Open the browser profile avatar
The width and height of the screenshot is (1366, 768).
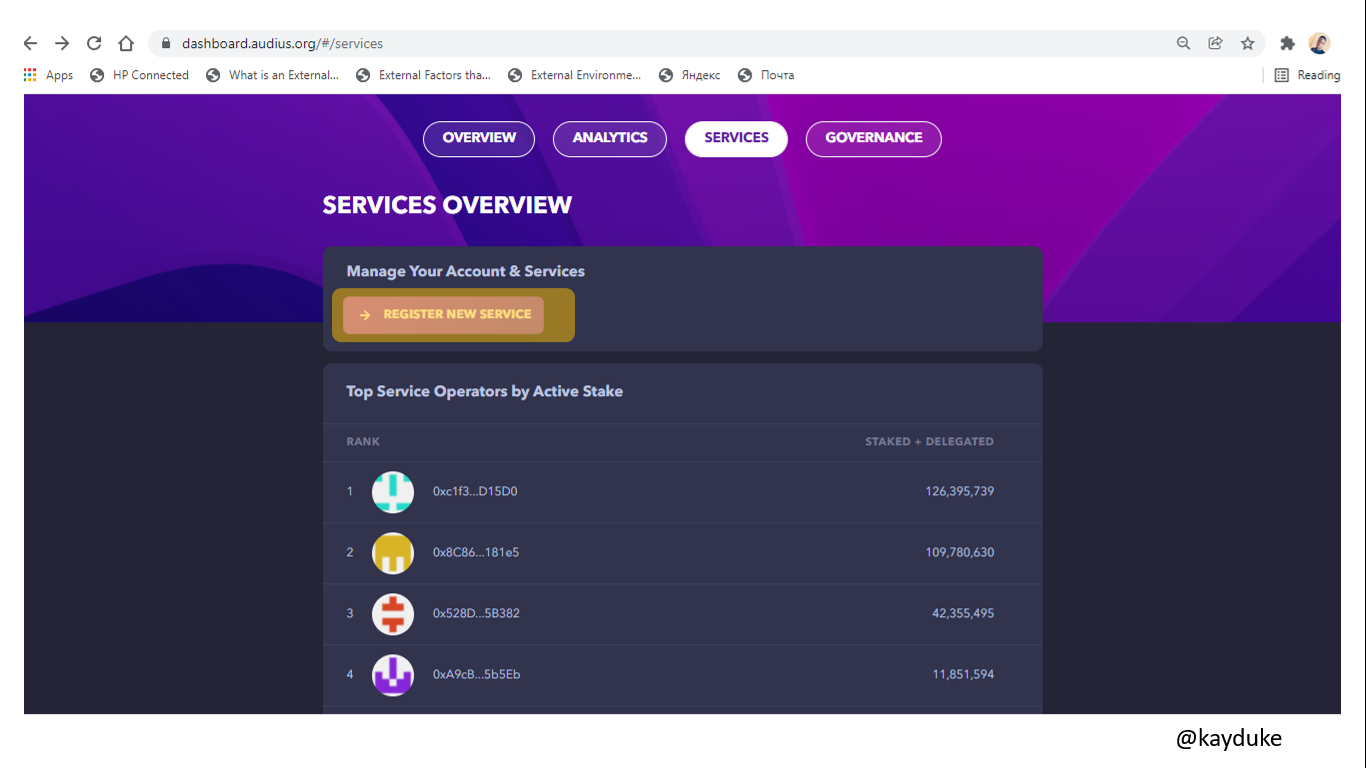click(1319, 43)
